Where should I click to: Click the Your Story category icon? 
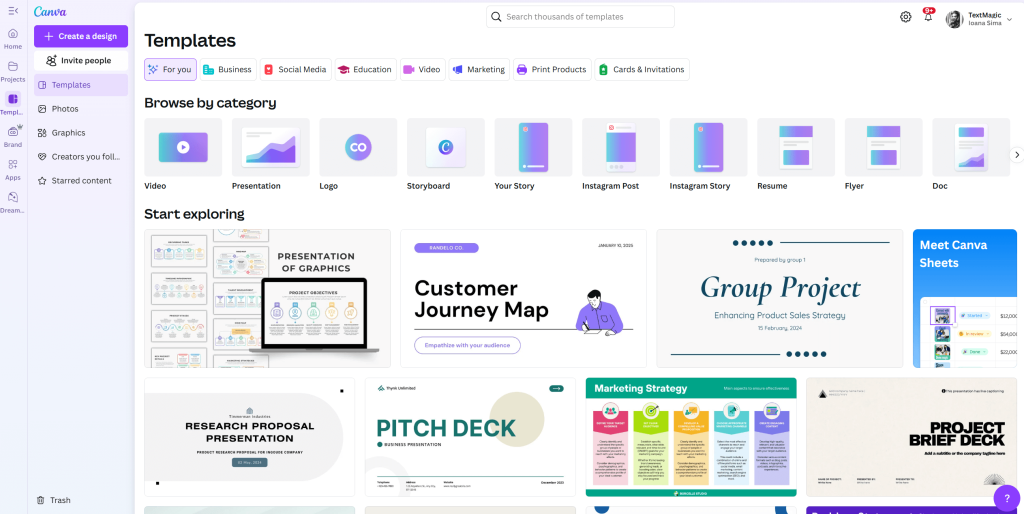point(533,147)
